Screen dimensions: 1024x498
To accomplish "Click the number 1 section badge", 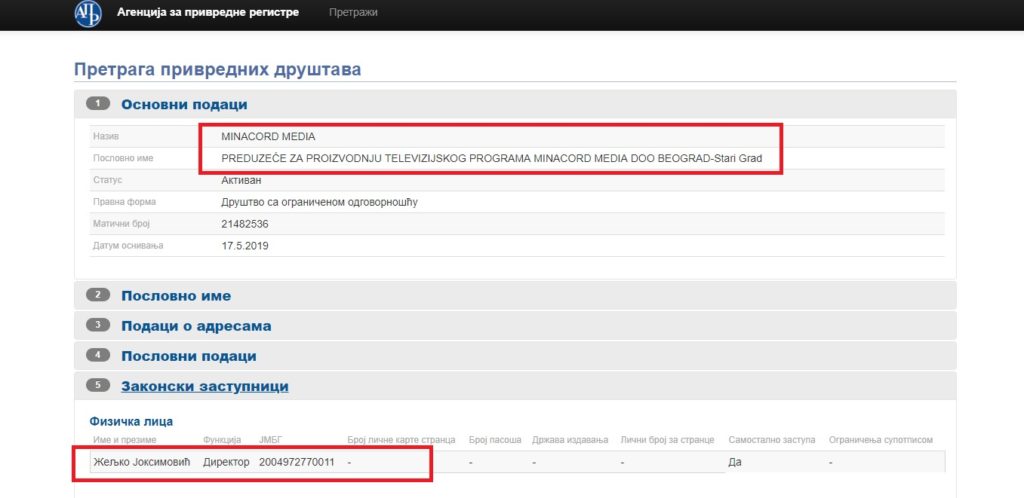I will 98,104.
